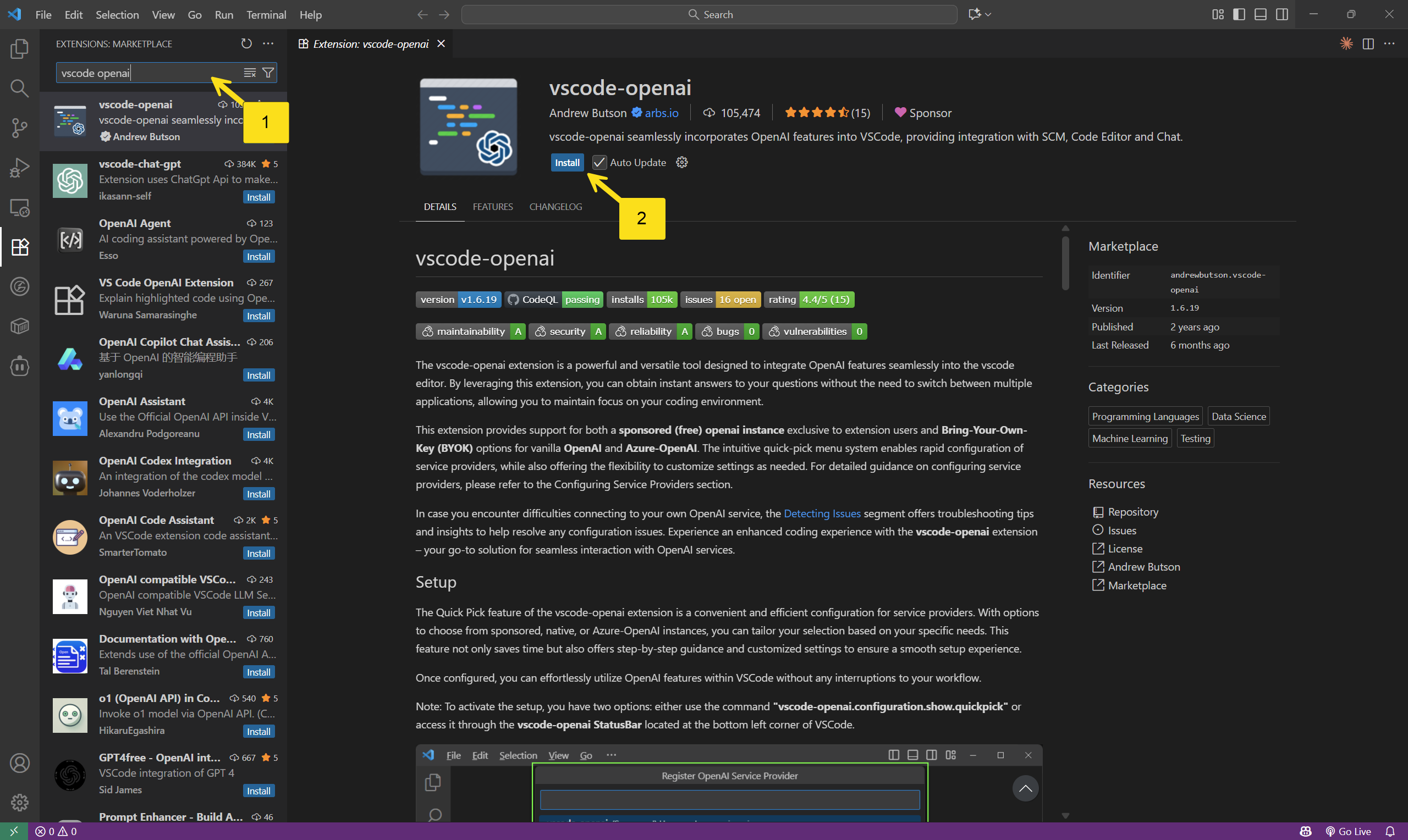Open the Issues resource link
1408x840 pixels.
click(x=1114, y=530)
